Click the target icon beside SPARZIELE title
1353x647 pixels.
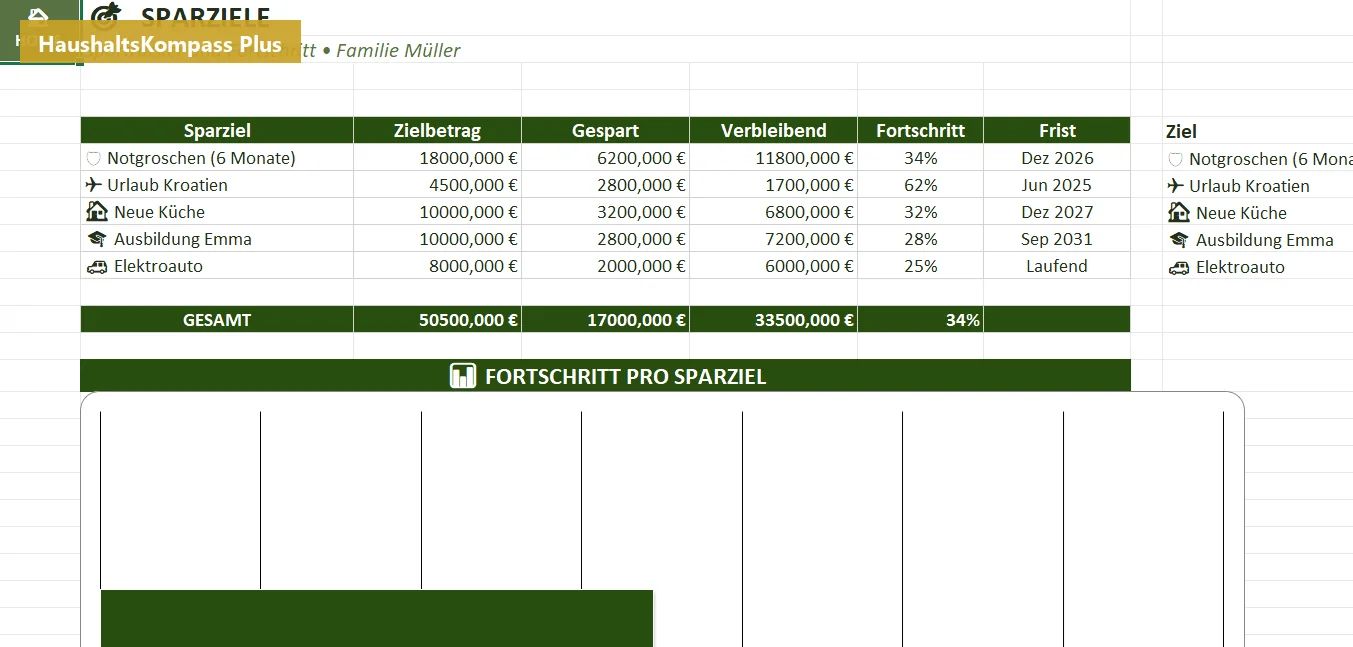105,15
